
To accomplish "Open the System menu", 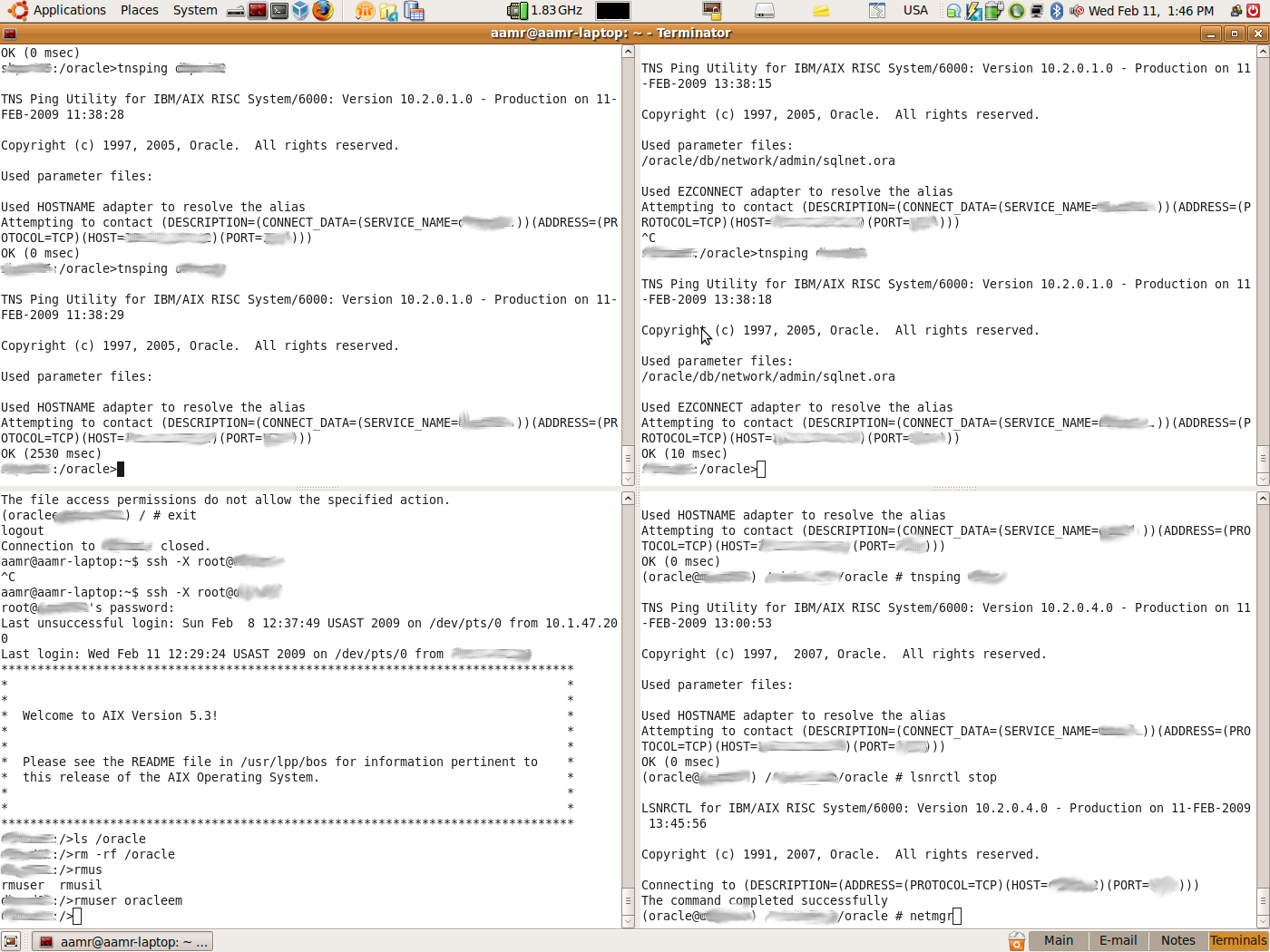I will pyautogui.click(x=195, y=11).
